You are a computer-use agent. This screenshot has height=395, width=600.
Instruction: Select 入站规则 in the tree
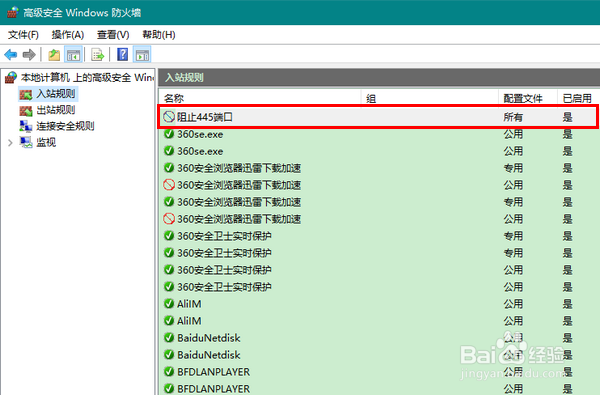click(x=56, y=94)
